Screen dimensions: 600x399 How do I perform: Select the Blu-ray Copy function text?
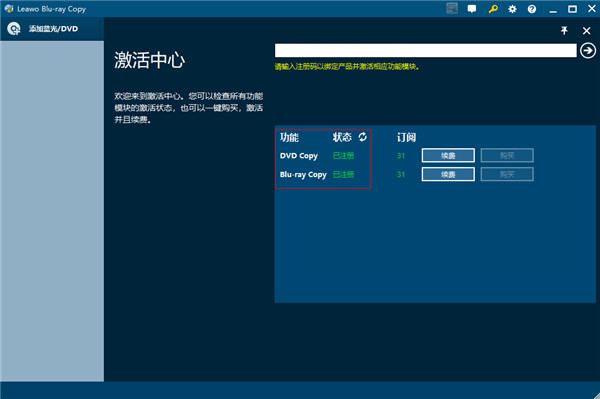pyautogui.click(x=303, y=174)
